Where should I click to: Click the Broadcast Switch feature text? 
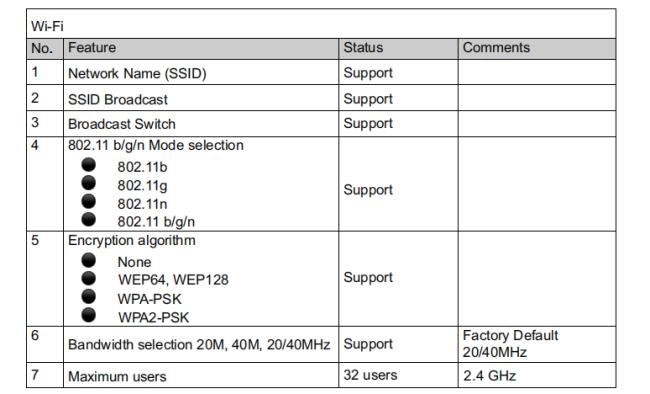(122, 124)
